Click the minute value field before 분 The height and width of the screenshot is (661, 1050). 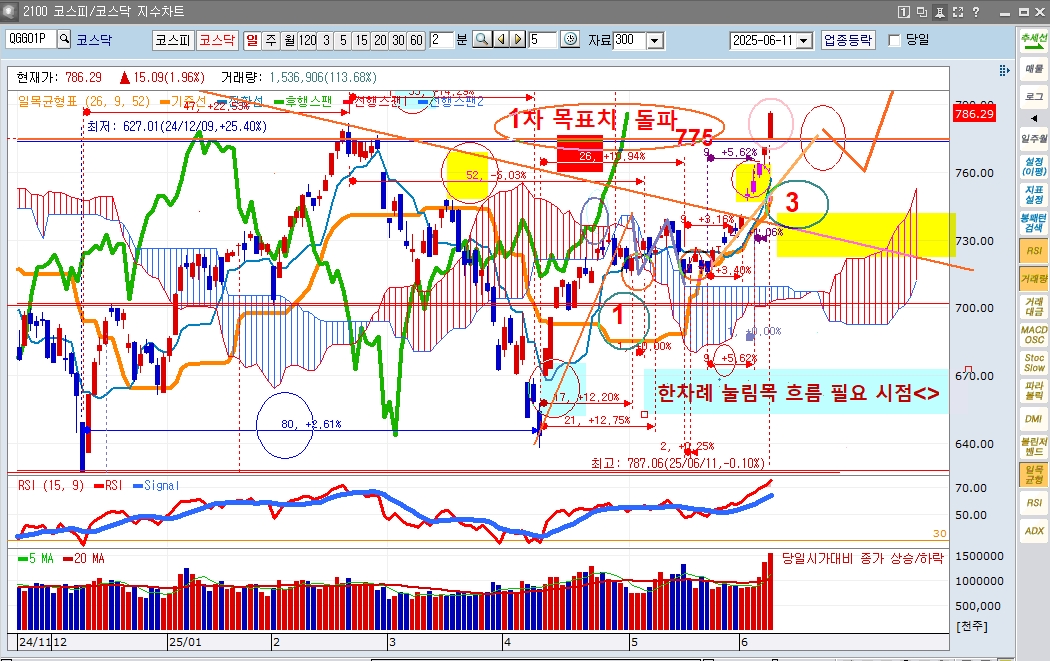(441, 40)
